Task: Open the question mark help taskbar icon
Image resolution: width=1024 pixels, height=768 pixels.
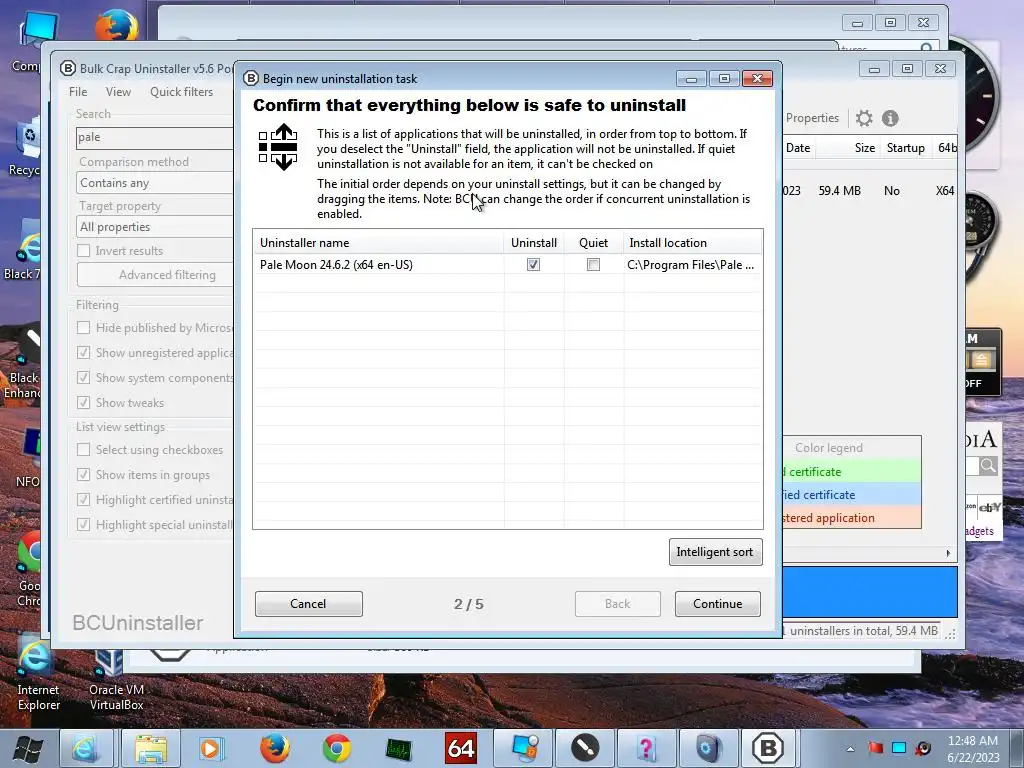Action: coord(647,748)
